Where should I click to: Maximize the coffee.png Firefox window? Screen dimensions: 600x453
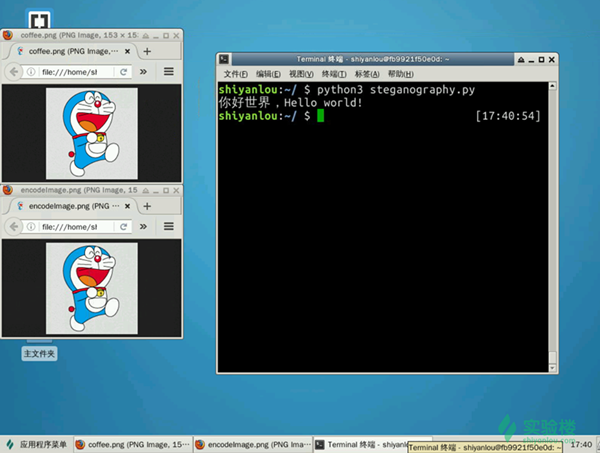[166, 36]
